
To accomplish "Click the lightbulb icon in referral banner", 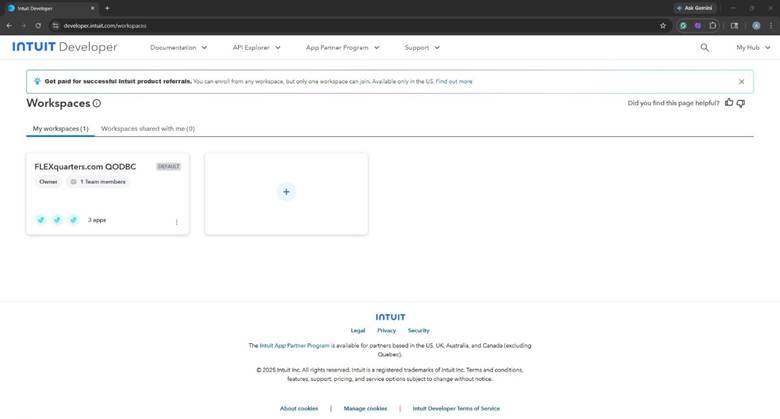I will coord(37,81).
